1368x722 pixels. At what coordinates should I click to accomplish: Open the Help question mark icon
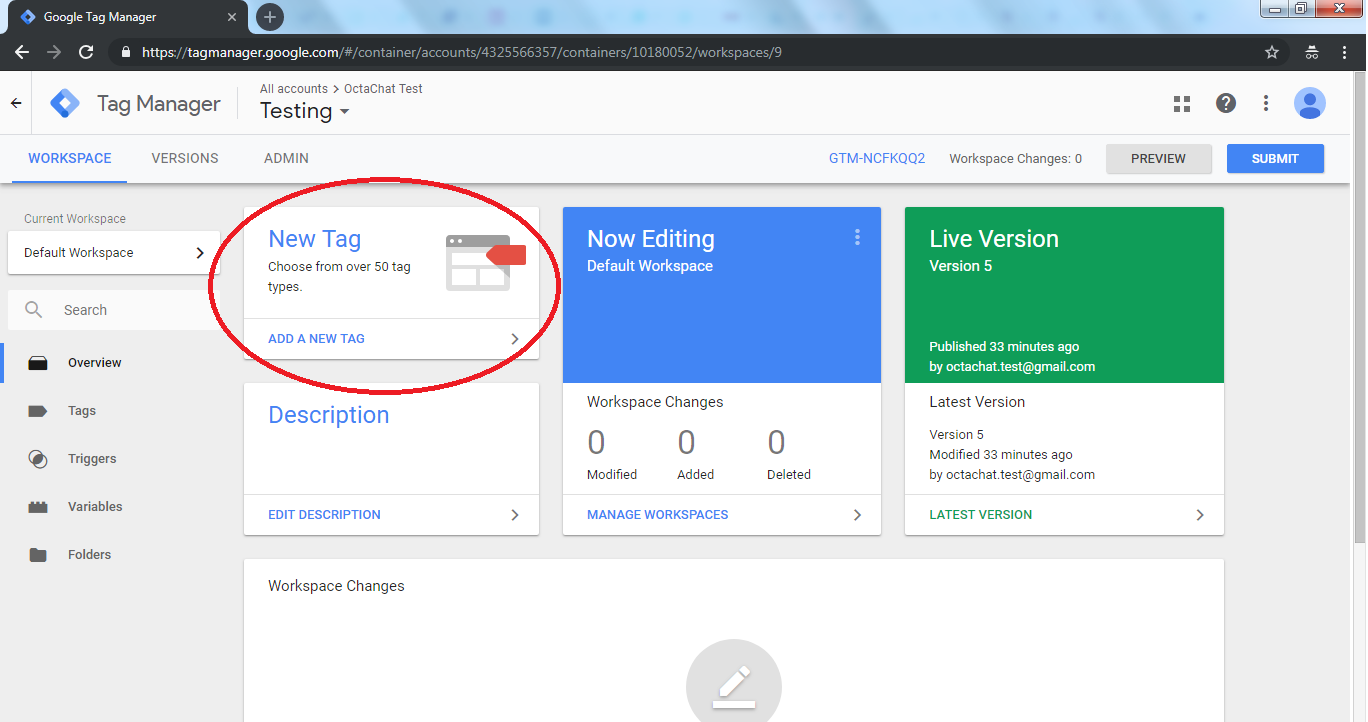pos(1225,104)
